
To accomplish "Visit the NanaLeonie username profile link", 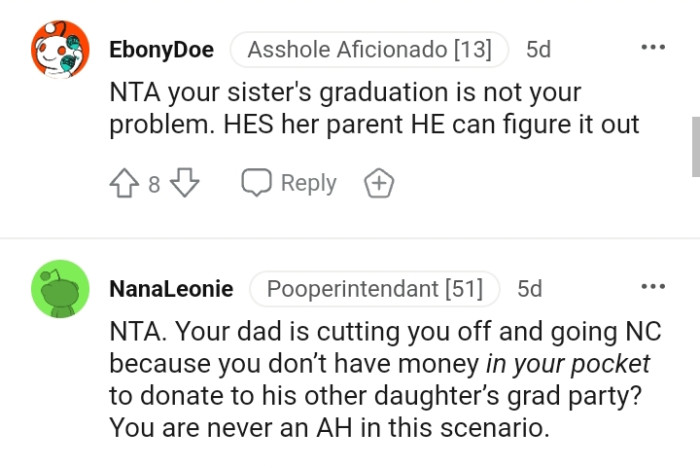I will click(171, 289).
